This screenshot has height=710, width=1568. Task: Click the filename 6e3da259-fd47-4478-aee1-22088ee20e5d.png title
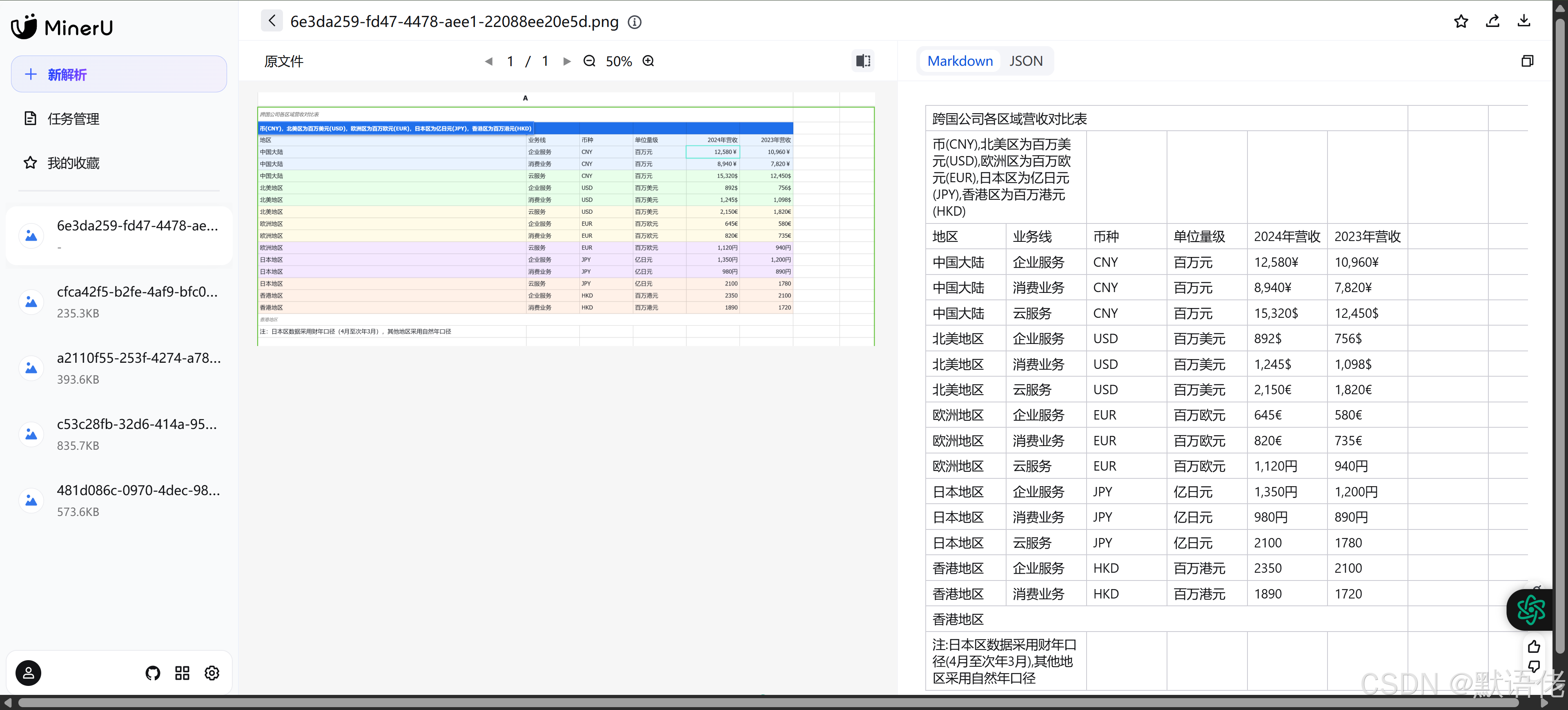(x=454, y=21)
